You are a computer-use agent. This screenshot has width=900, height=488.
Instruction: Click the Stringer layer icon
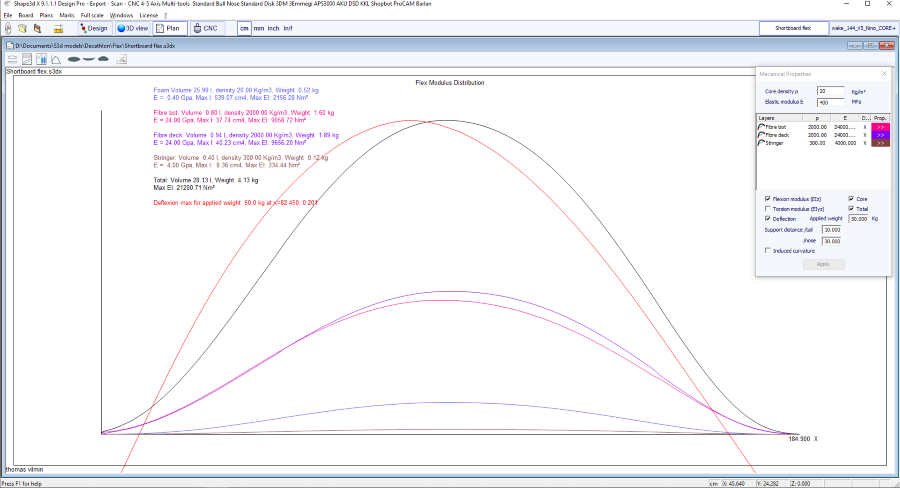pos(762,143)
